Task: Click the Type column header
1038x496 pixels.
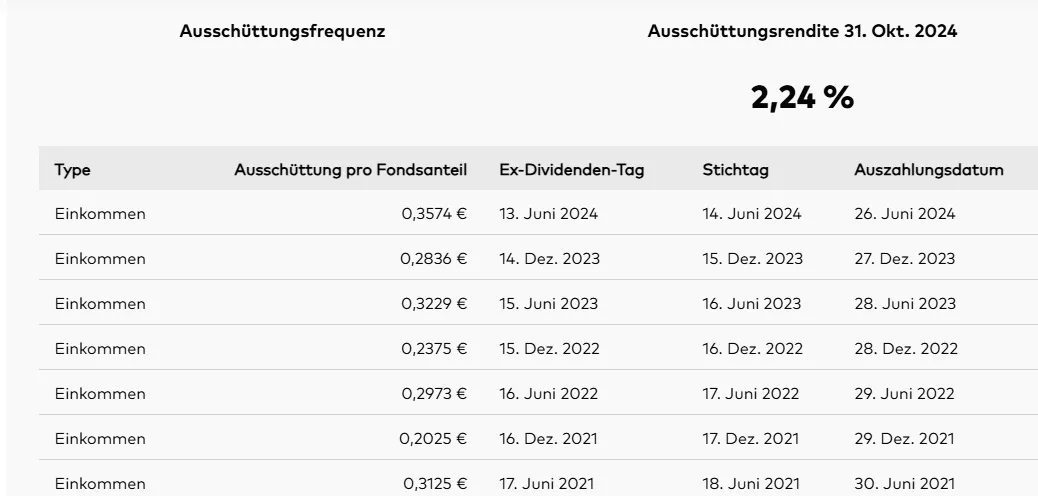Action: [x=72, y=170]
